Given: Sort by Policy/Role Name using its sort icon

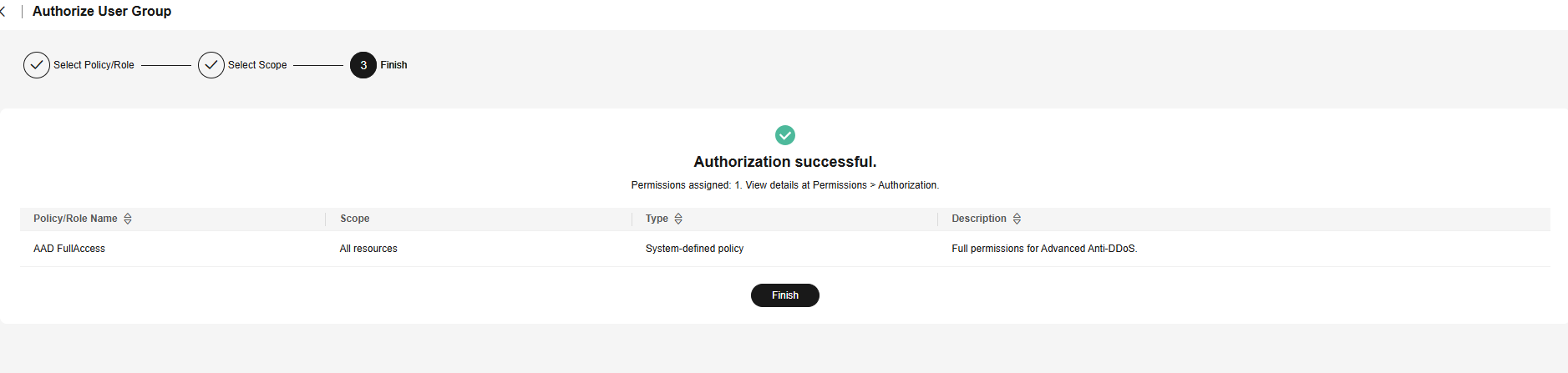Looking at the screenshot, I should tap(128, 219).
